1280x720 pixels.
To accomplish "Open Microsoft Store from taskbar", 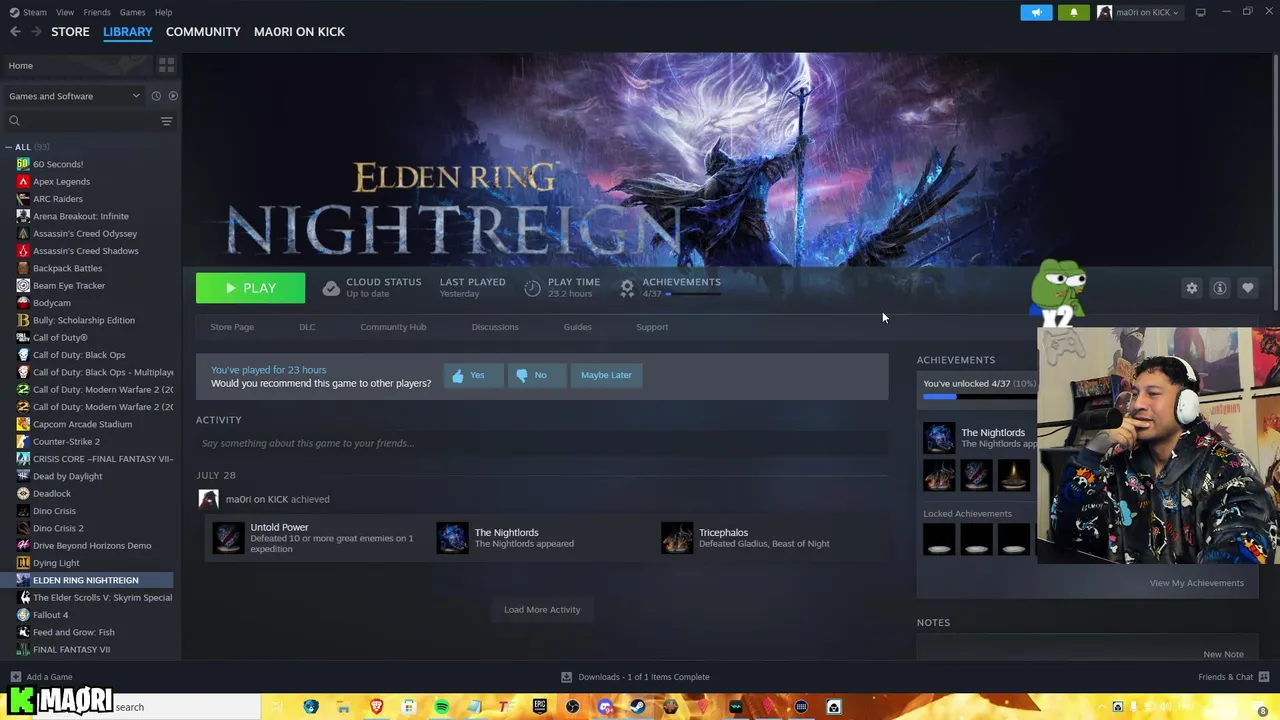I will click(409, 707).
